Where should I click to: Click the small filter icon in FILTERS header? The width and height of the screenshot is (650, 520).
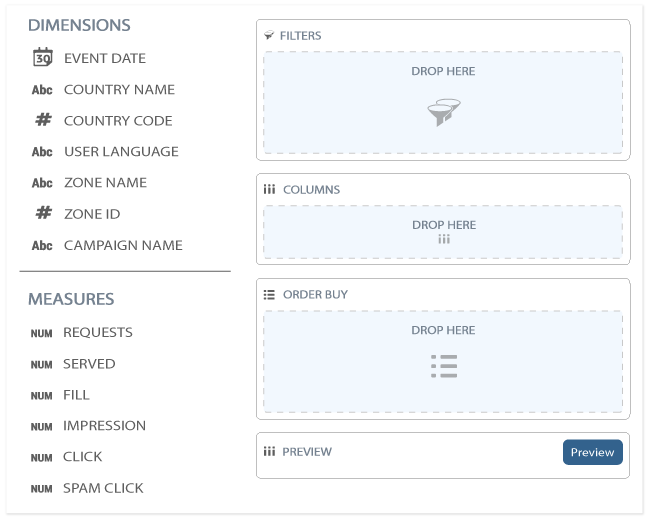pos(269,35)
